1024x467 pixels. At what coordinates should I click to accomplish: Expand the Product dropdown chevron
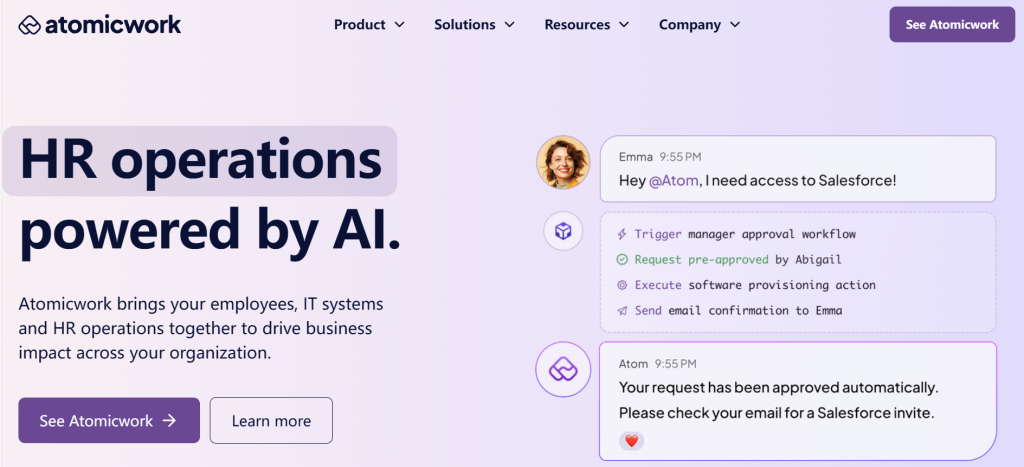pyautogui.click(x=400, y=24)
